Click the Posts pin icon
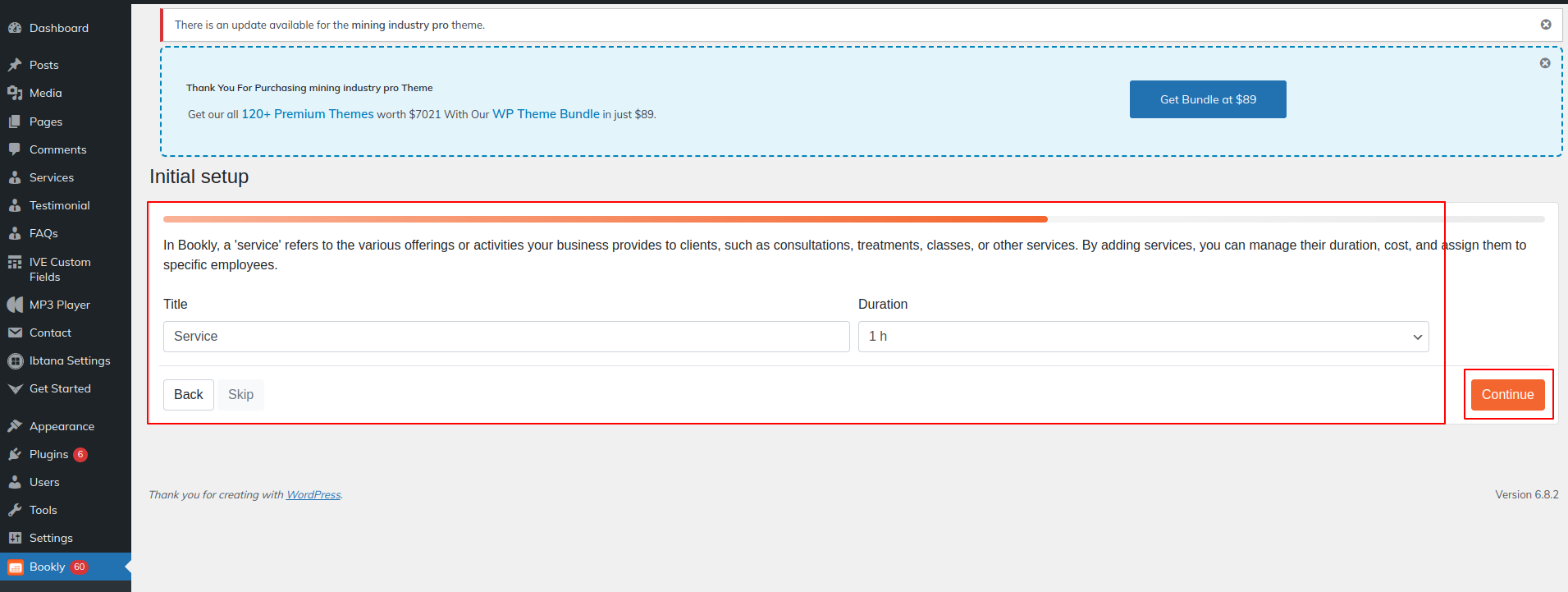The width and height of the screenshot is (1568, 592). point(15,65)
